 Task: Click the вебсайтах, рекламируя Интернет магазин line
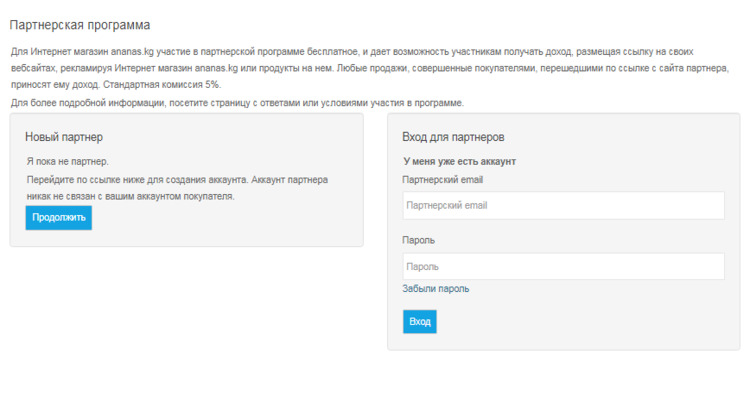(x=370, y=68)
